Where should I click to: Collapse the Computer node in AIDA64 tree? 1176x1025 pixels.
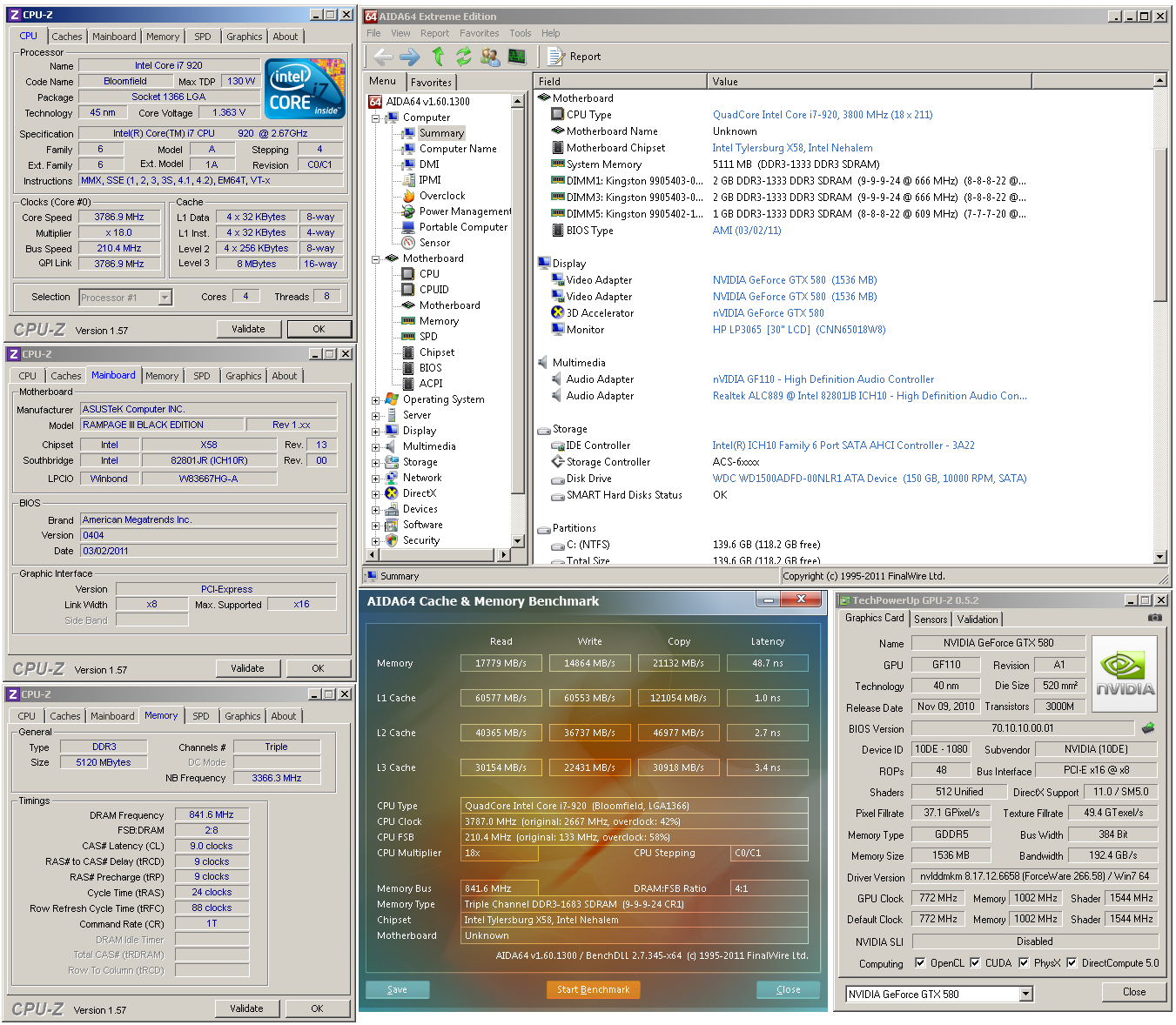point(376,117)
